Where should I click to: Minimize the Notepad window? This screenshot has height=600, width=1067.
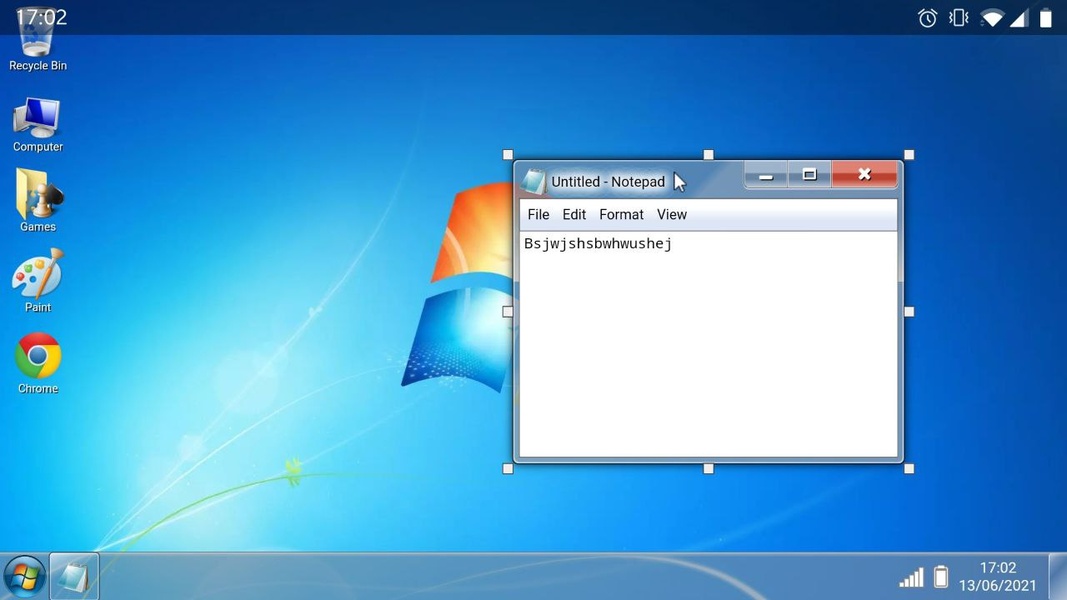click(766, 175)
